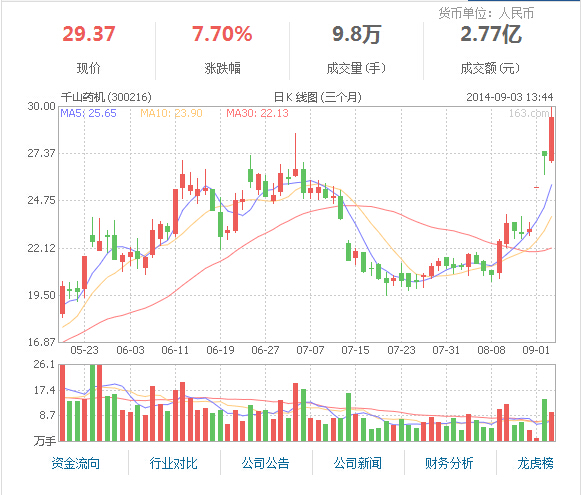This screenshot has height=495, width=582.
Task: Click the 06-11 date label
Action: coord(175,350)
